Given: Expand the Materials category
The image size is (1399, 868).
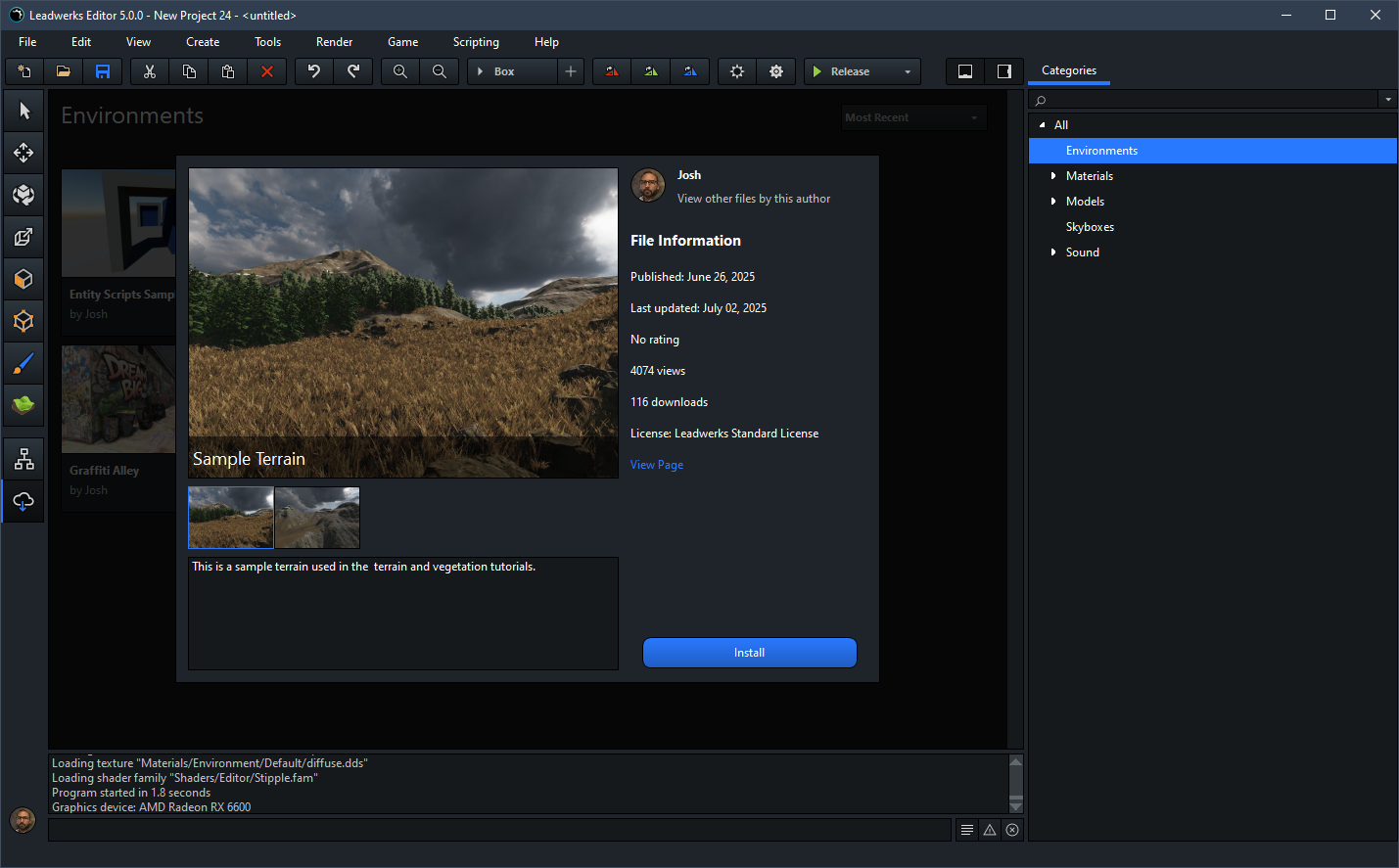Looking at the screenshot, I should click(x=1053, y=176).
